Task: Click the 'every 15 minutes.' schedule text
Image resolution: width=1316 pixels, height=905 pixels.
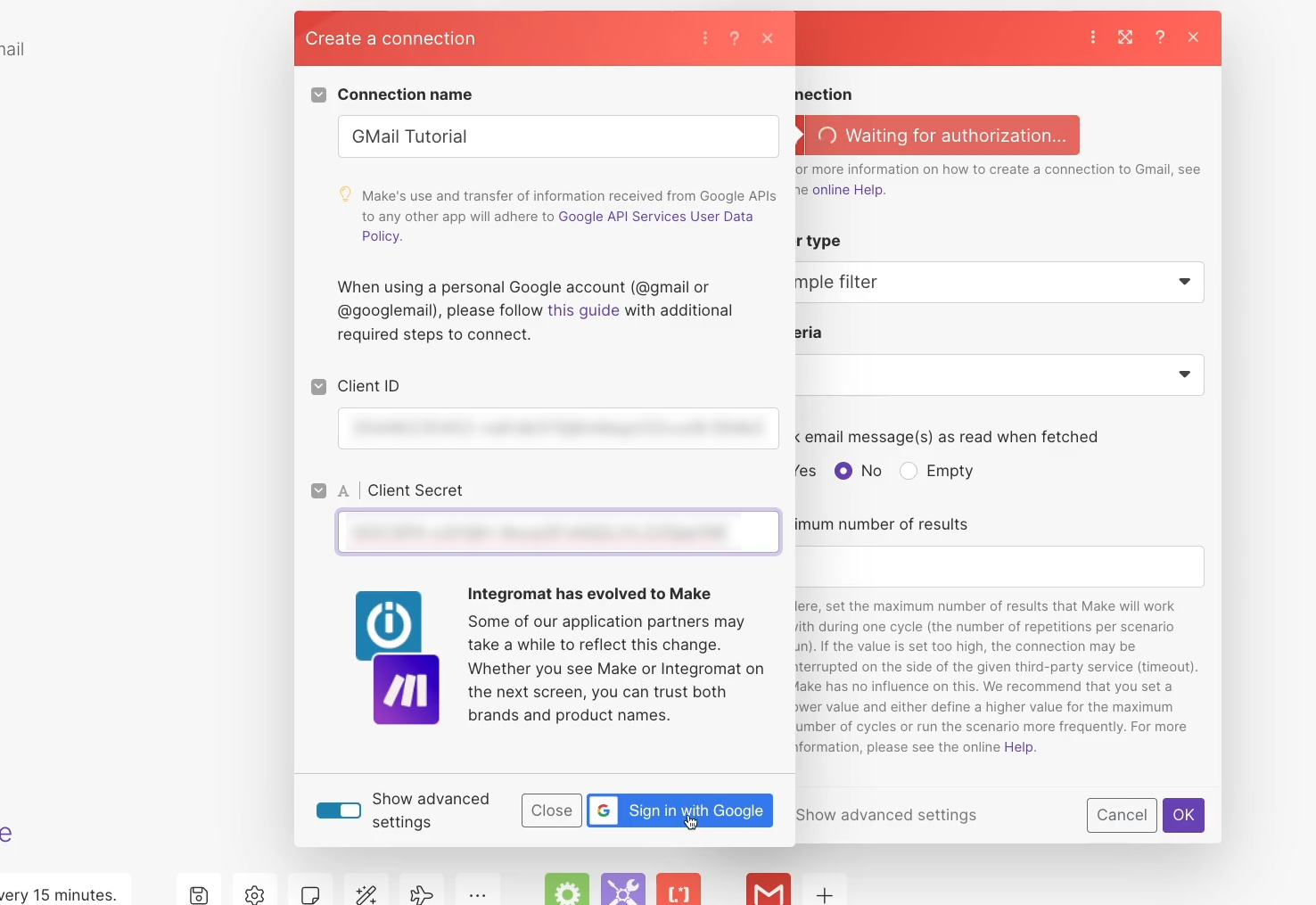Action: [59, 895]
